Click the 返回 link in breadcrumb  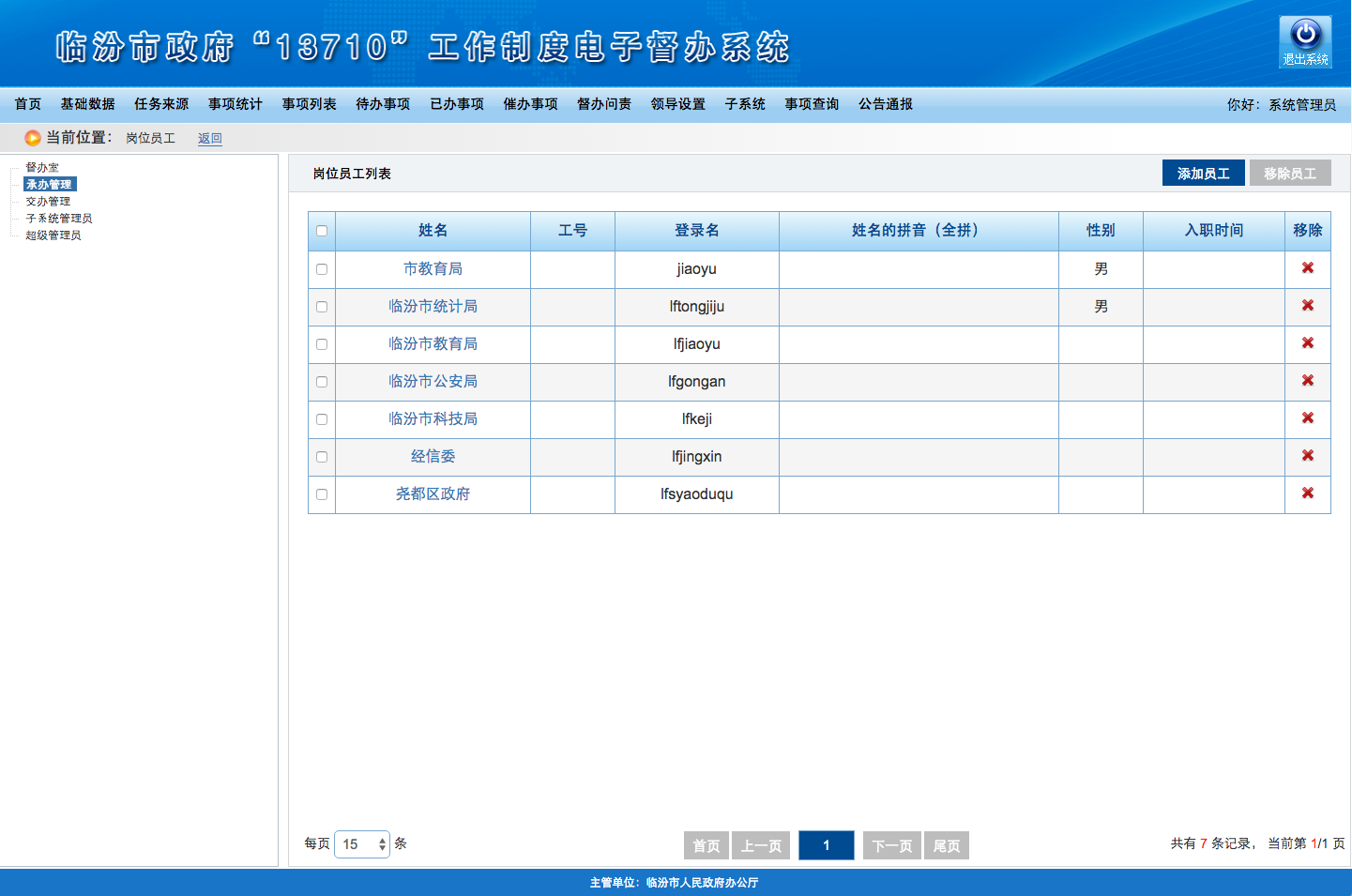pos(209,139)
